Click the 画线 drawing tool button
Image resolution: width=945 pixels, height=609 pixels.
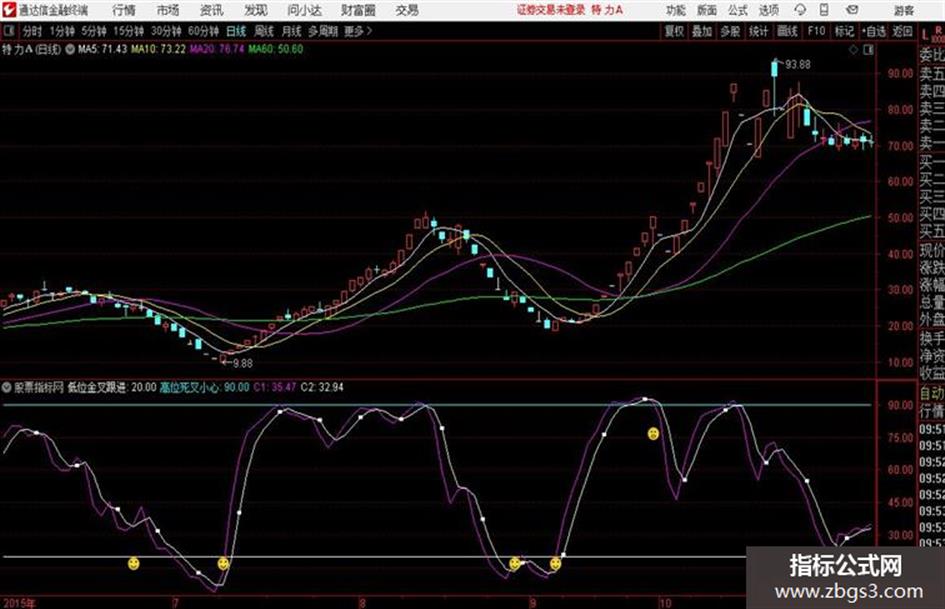pyautogui.click(x=787, y=31)
